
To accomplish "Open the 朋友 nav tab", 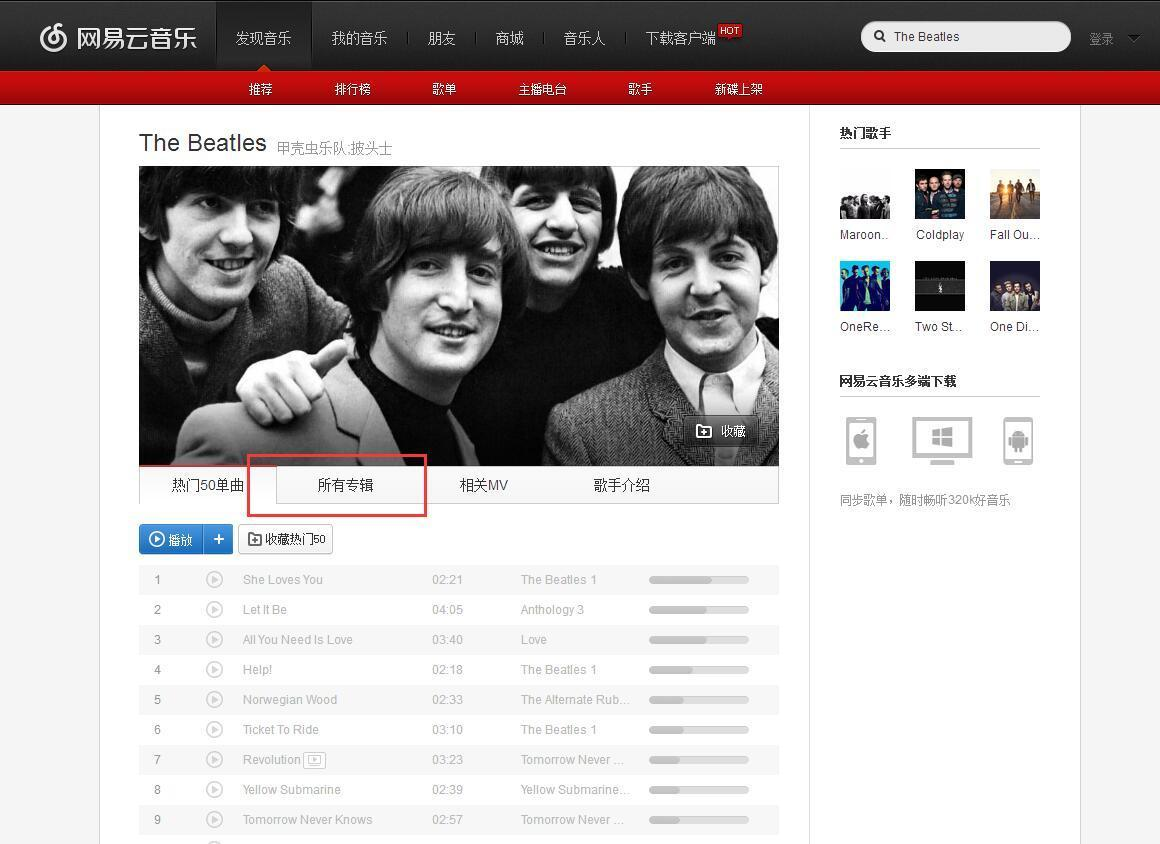I will click(442, 38).
